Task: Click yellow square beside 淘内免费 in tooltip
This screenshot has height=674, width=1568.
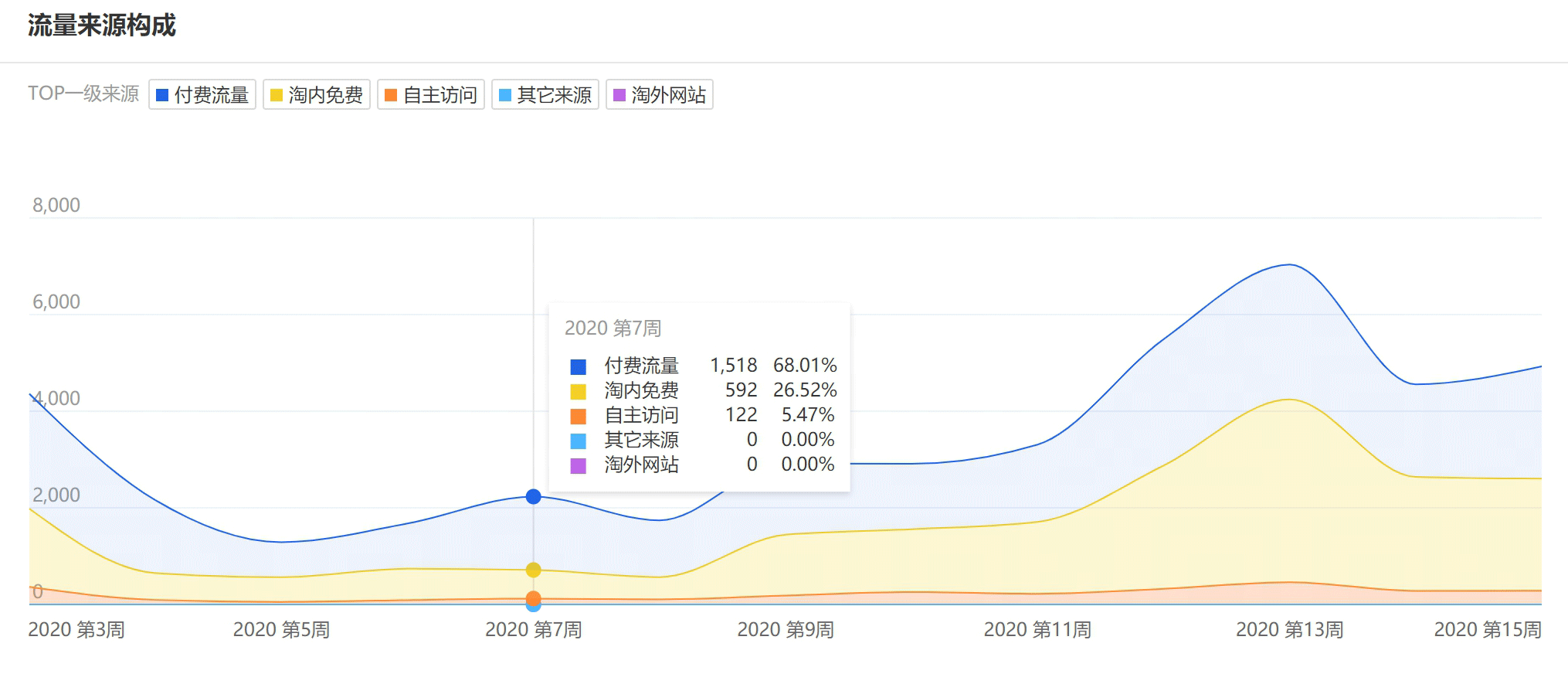Action: click(x=578, y=391)
